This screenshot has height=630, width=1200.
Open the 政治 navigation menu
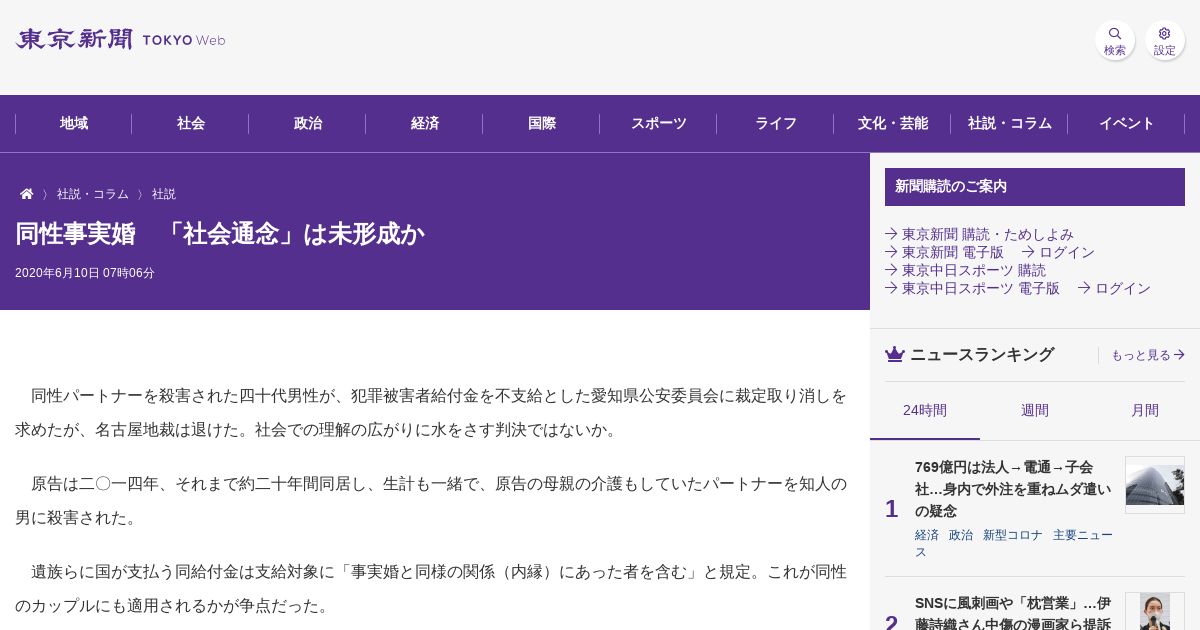coord(308,123)
